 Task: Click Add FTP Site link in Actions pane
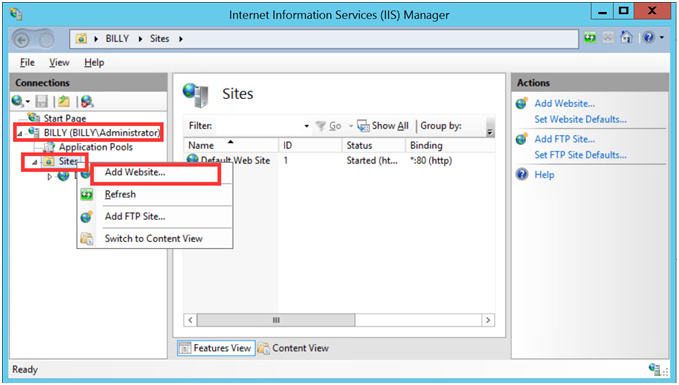[x=565, y=139]
